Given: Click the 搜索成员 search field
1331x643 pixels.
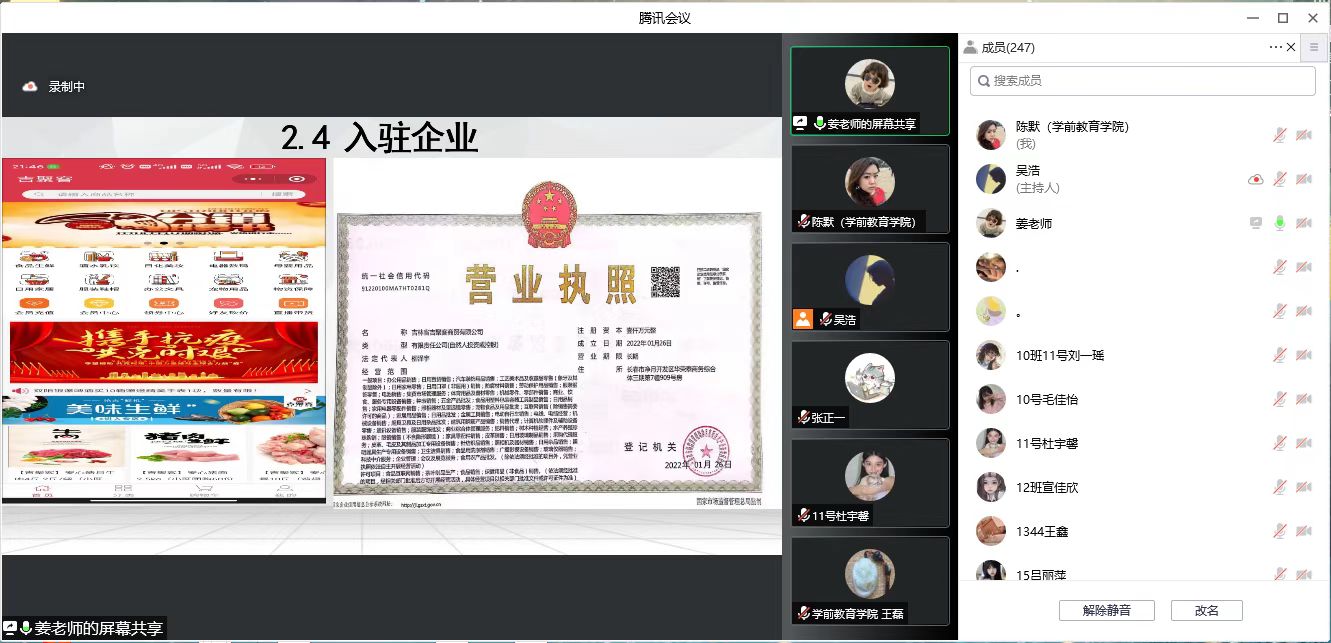Looking at the screenshot, I should [x=1142, y=81].
